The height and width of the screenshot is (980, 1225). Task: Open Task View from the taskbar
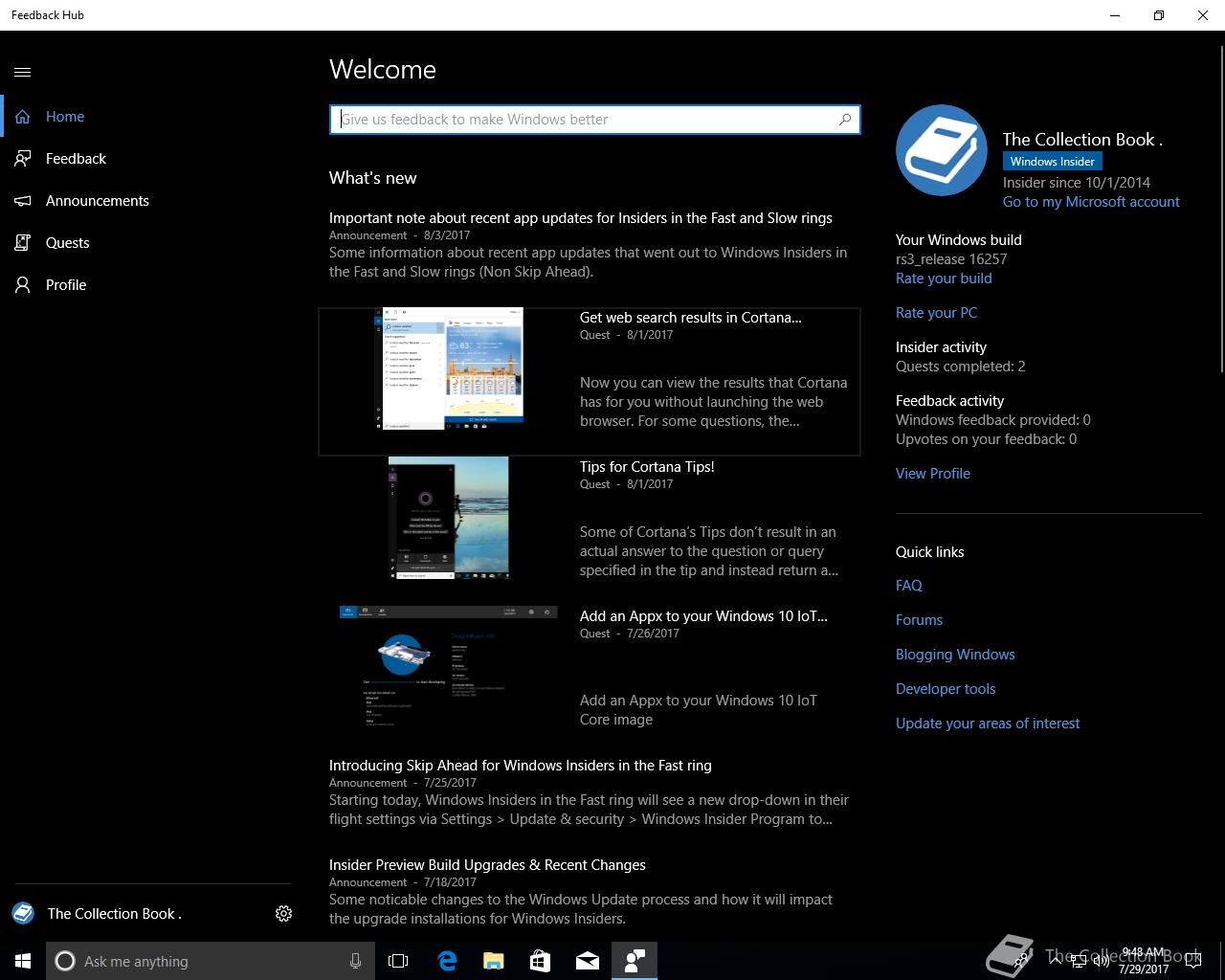click(398, 961)
